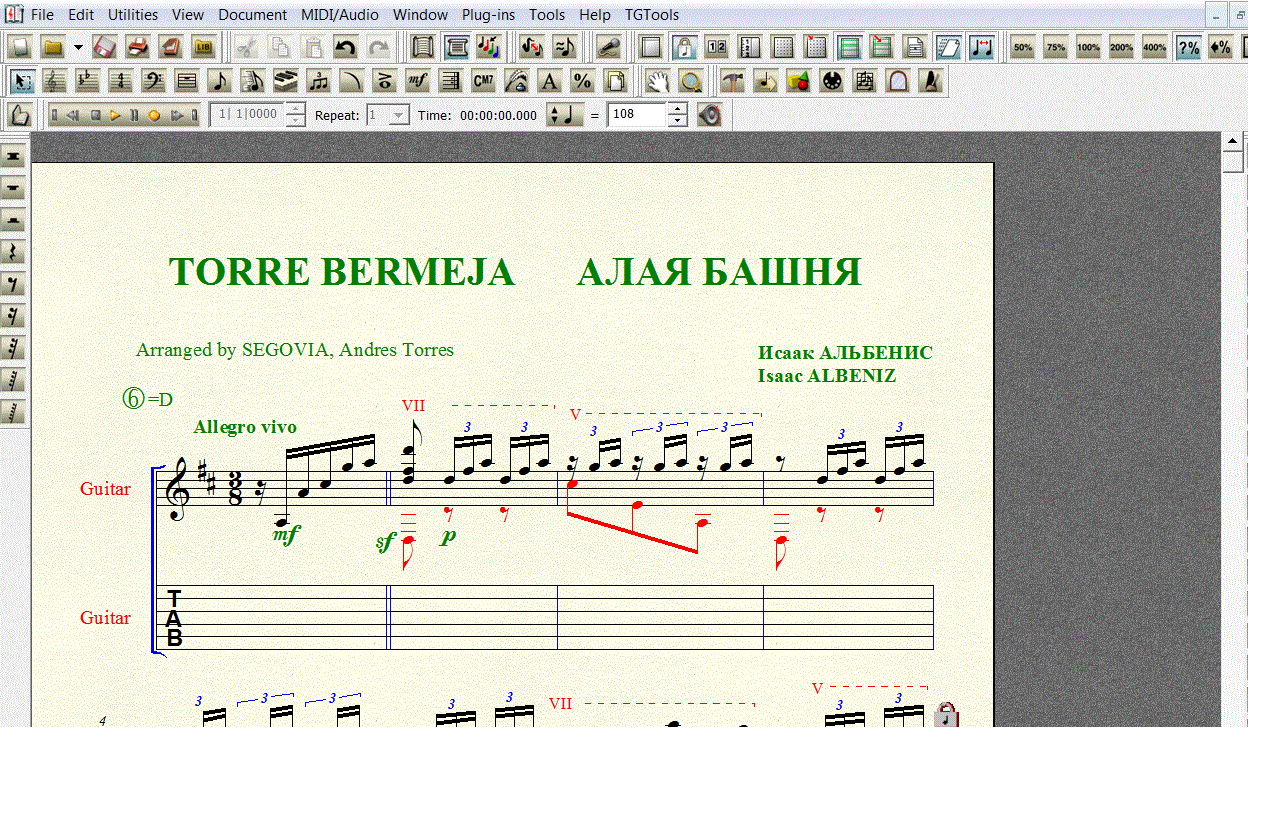Choose the Key Signature tool

tap(89, 81)
